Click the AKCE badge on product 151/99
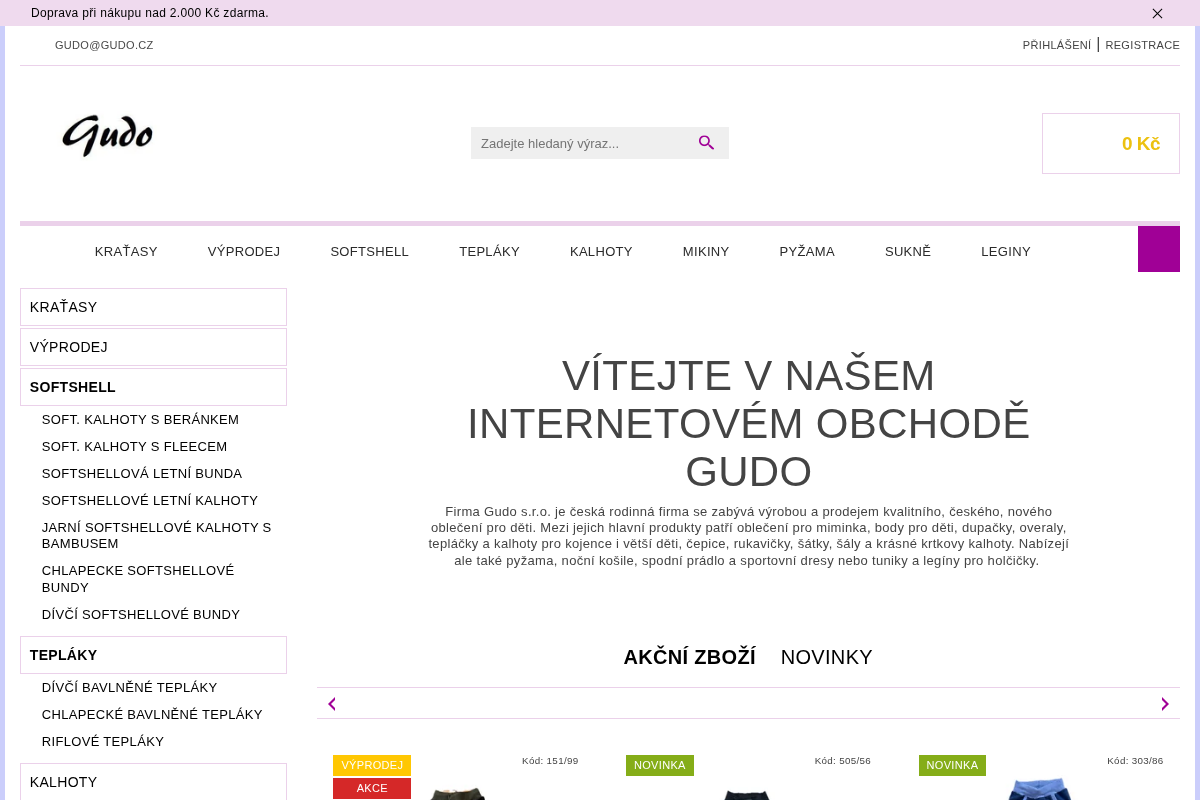Viewport: 1200px width, 800px height. coord(372,788)
